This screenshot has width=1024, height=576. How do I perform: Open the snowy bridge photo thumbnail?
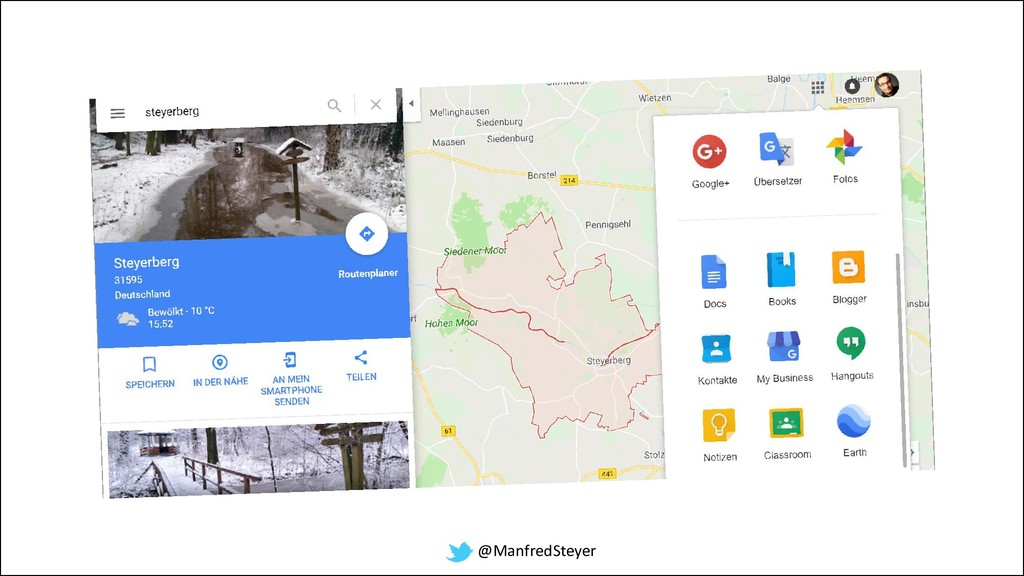point(259,458)
